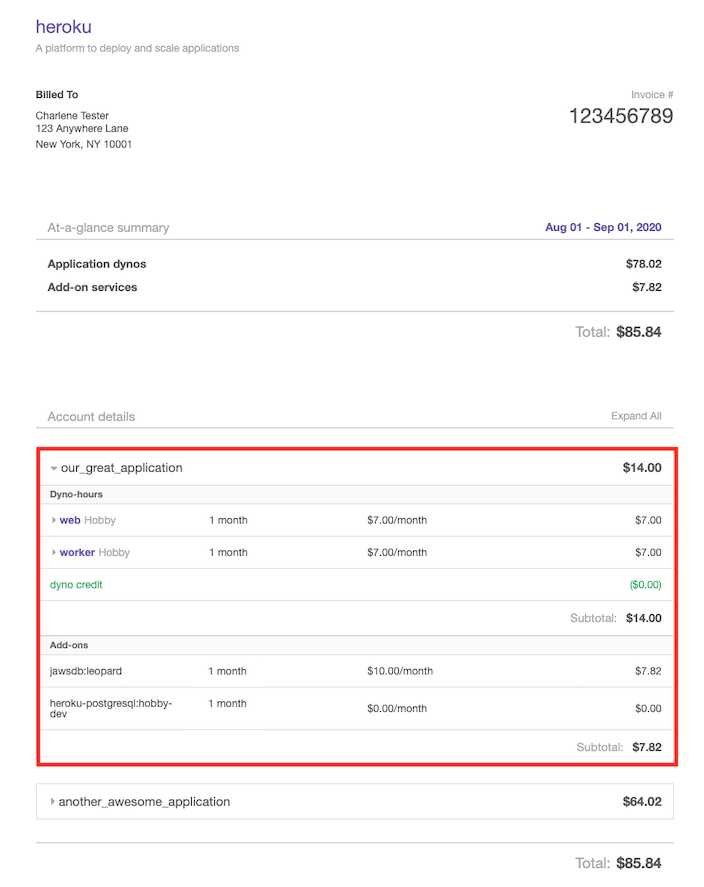This screenshot has height=887, width=704.
Task: Click the Aug 01 - Sep 01, 2020 date range
Action: pos(602,227)
